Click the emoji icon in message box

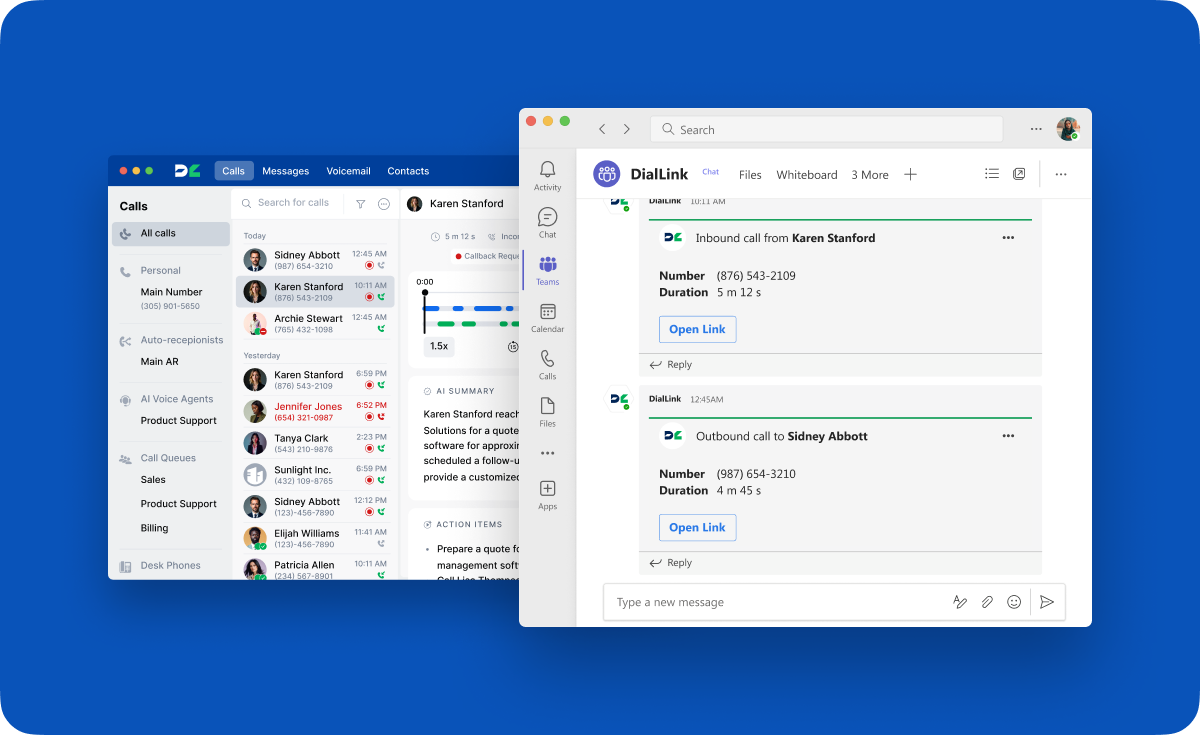tap(1014, 602)
